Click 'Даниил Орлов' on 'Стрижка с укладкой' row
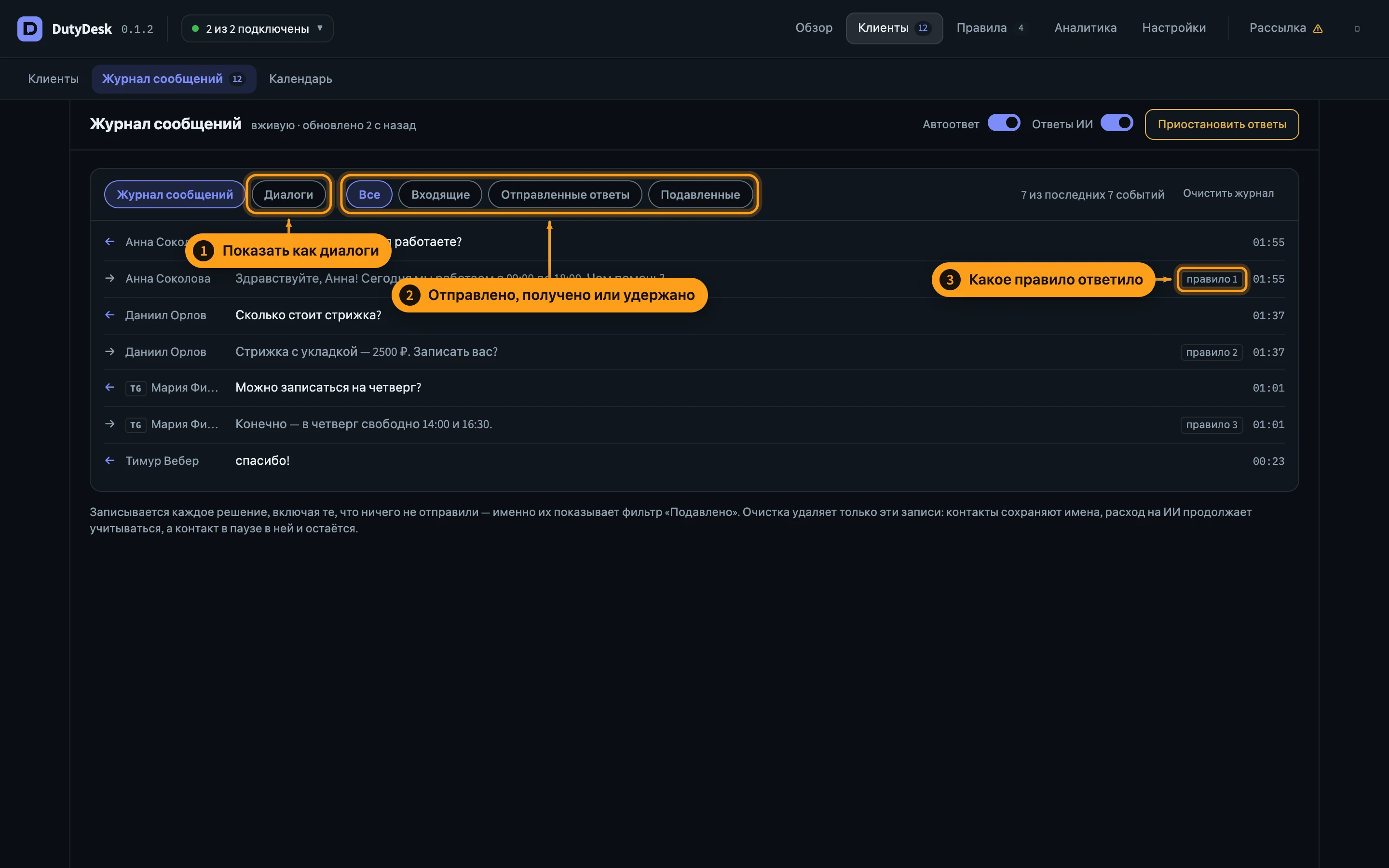The image size is (1389, 868). click(x=165, y=352)
